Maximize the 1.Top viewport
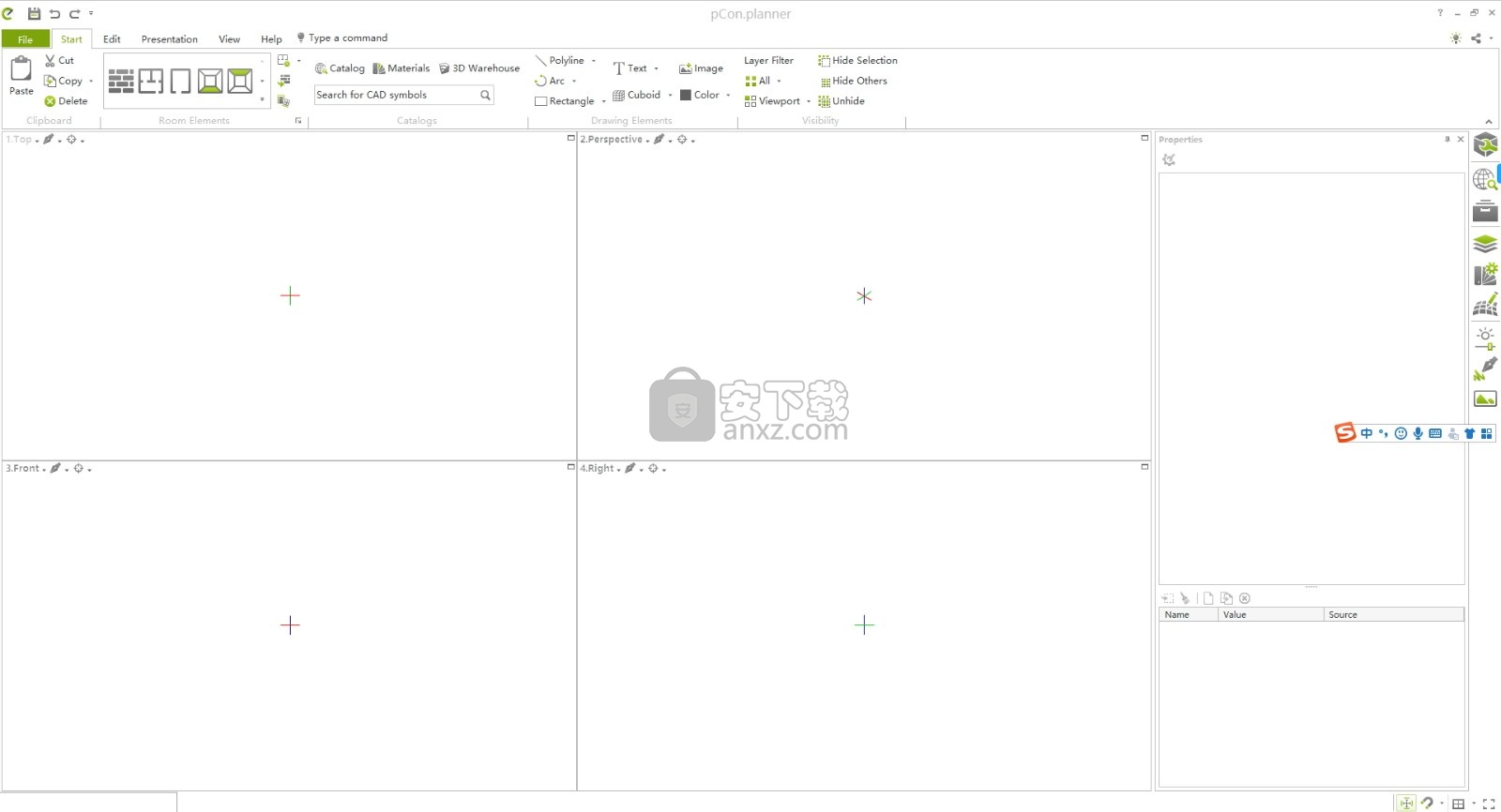This screenshot has width=1501, height=812. (x=570, y=138)
